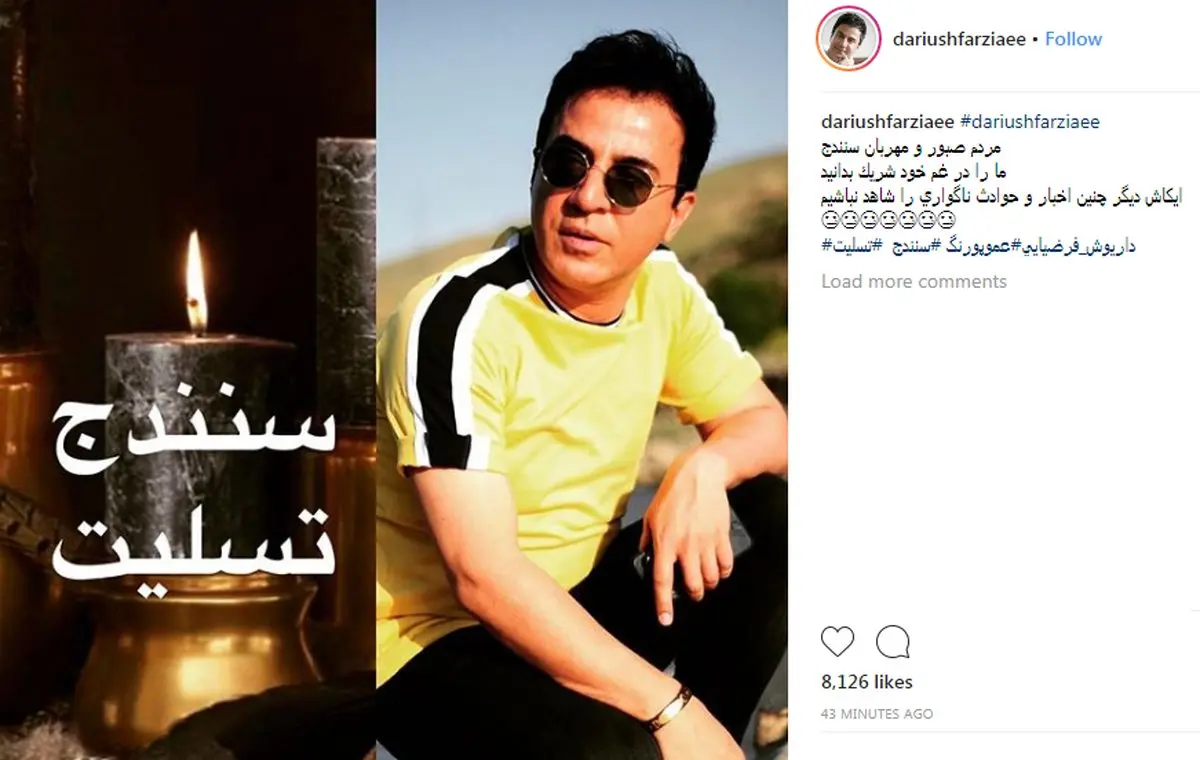
Task: Click the sad emoji row in caption
Action: tap(889, 221)
